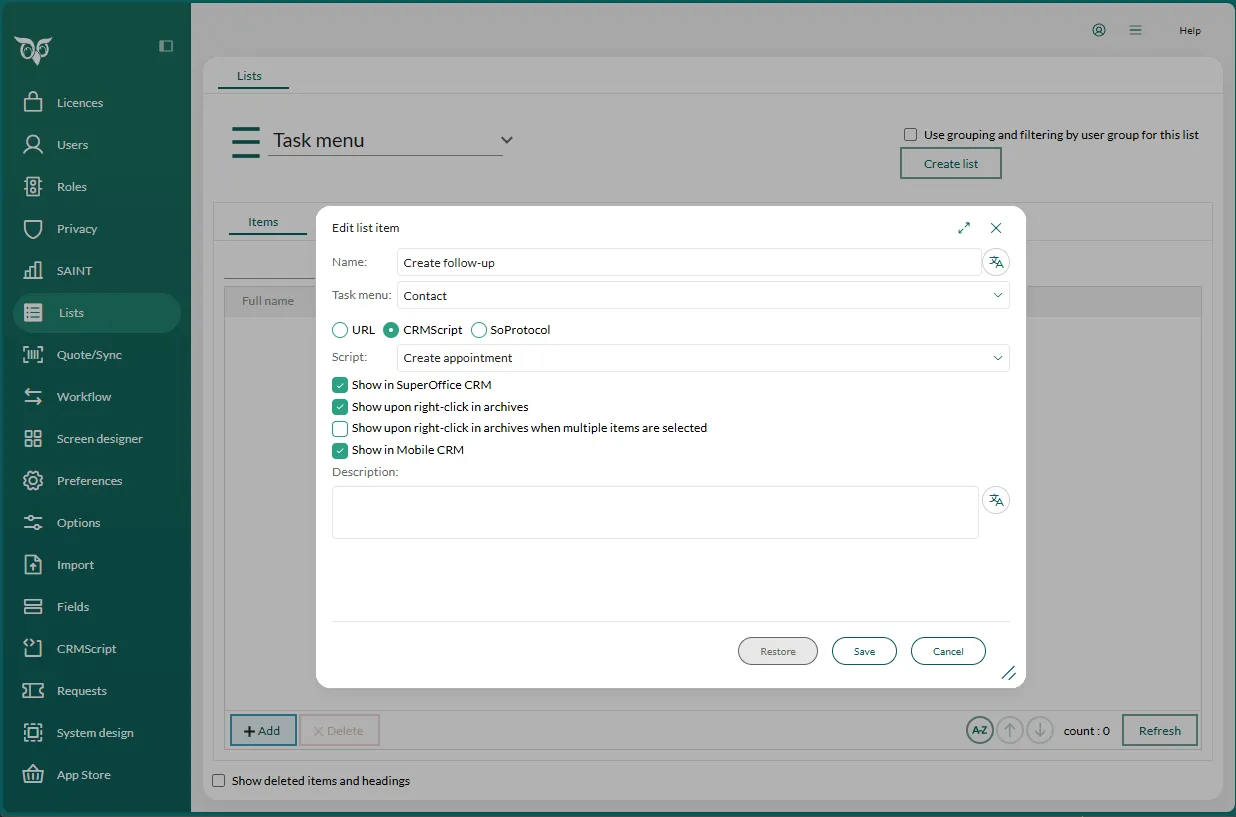
Task: Open the App Store from sidebar
Action: coord(83,775)
